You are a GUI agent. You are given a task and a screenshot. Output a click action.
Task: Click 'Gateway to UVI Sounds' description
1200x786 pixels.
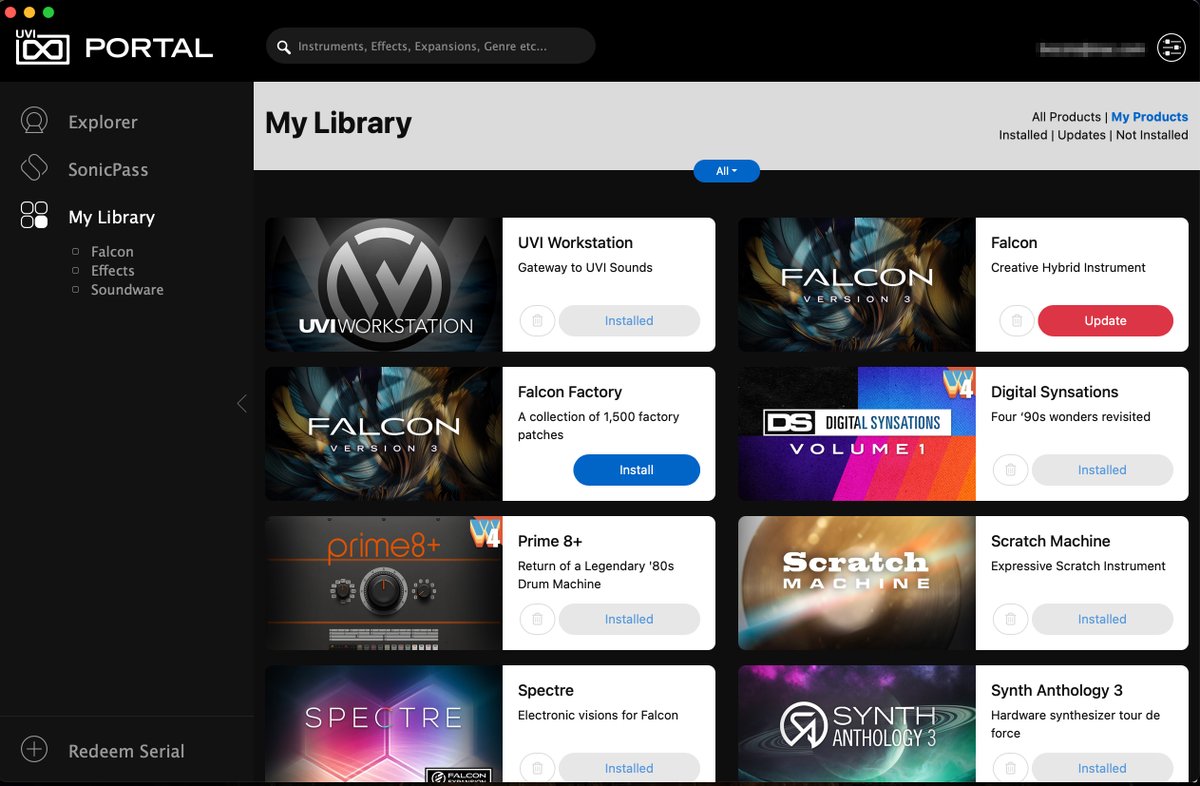585,268
